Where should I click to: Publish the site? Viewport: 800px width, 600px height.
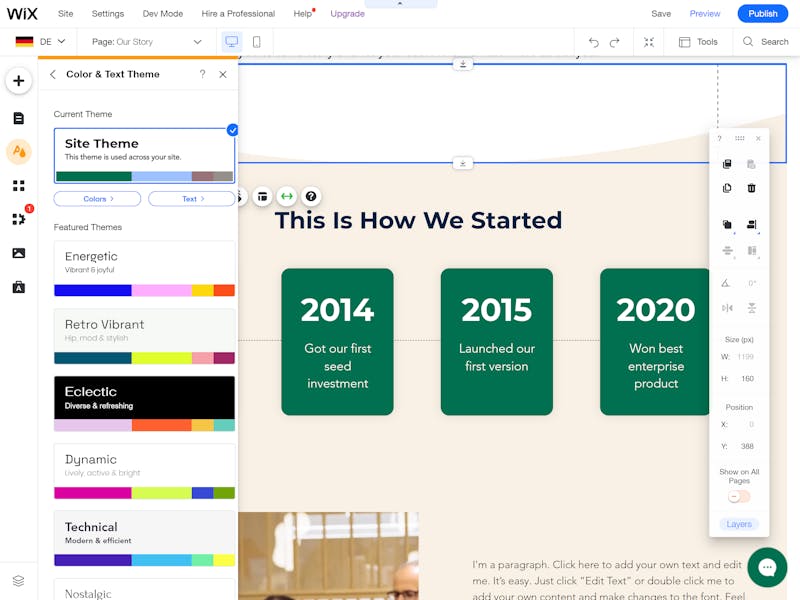click(x=763, y=14)
